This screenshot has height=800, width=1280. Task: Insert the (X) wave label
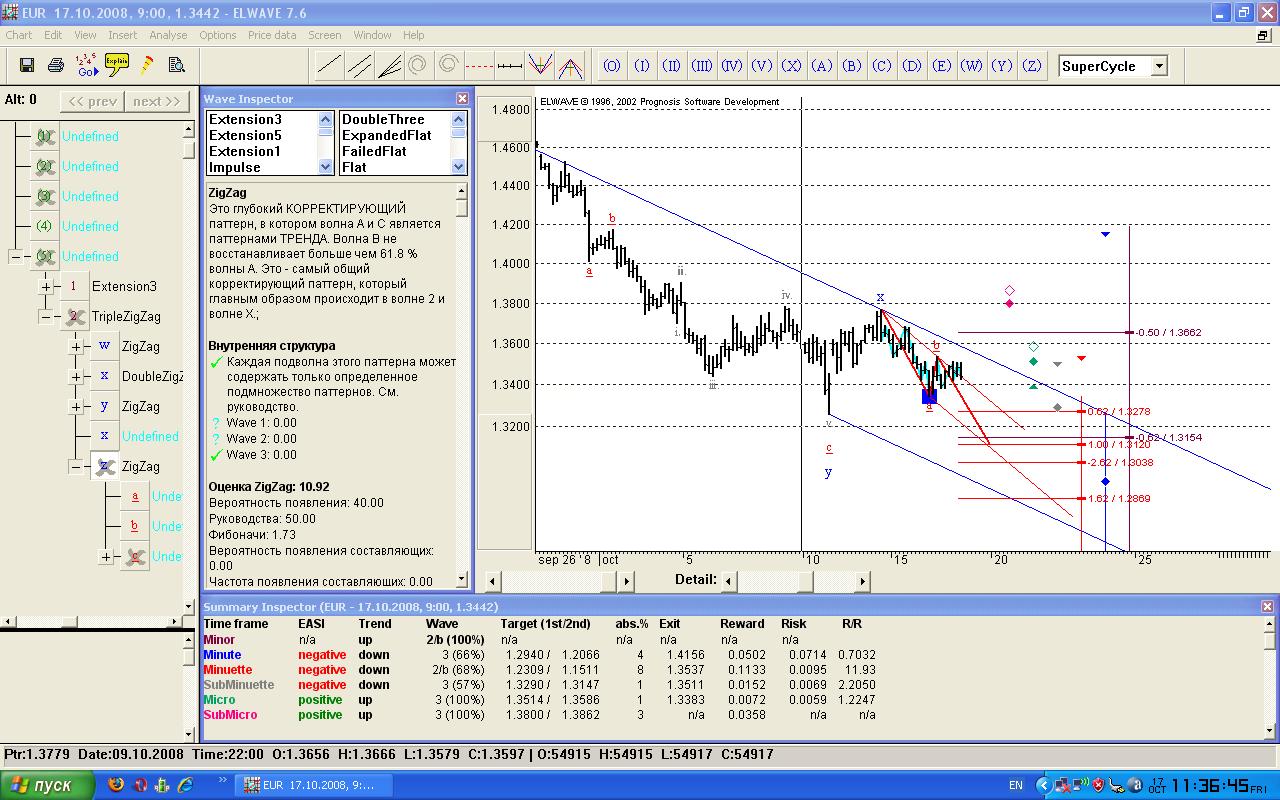(792, 66)
